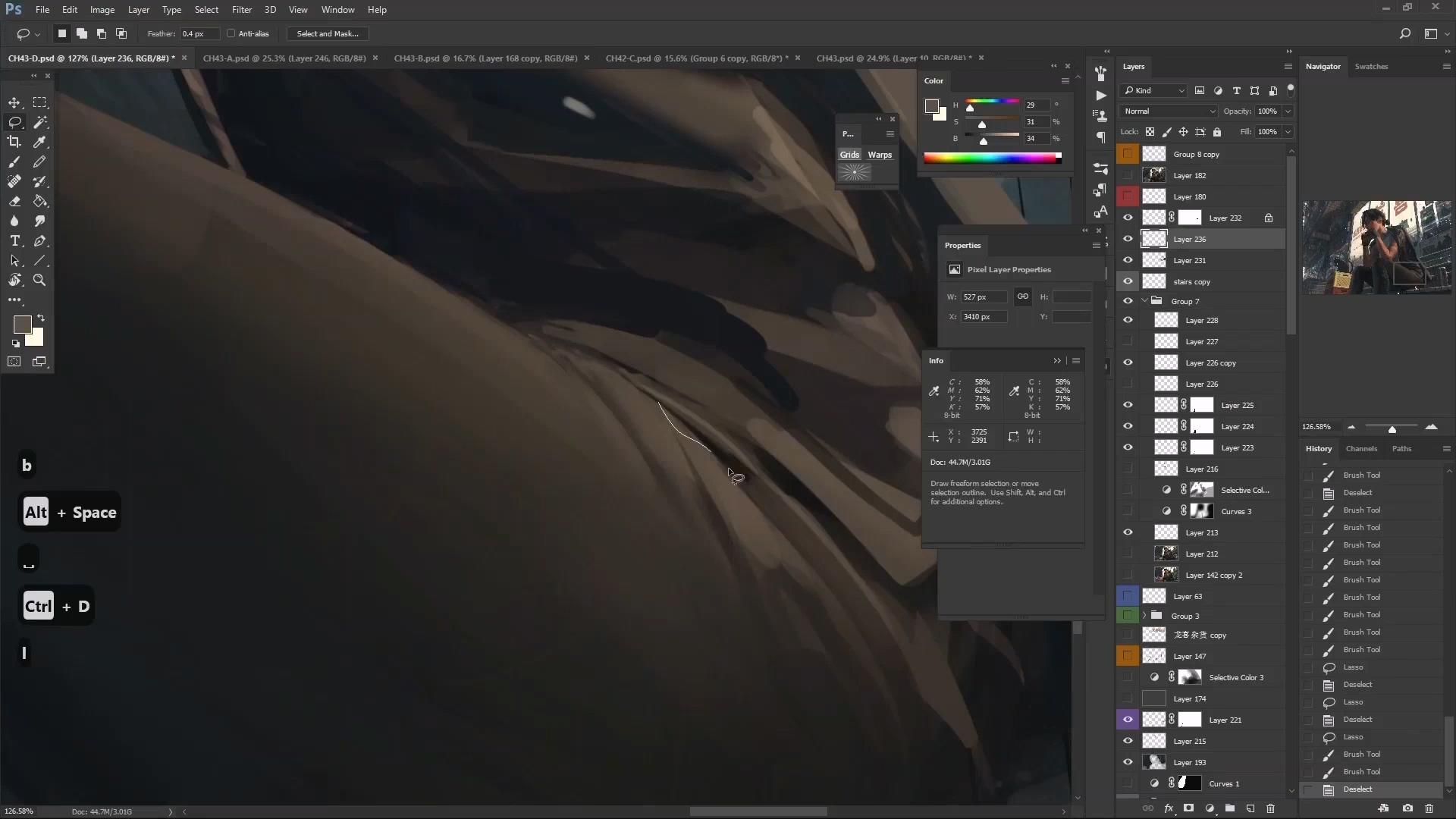Select the Blur drop tool
The width and height of the screenshot is (1456, 819).
[x=14, y=221]
